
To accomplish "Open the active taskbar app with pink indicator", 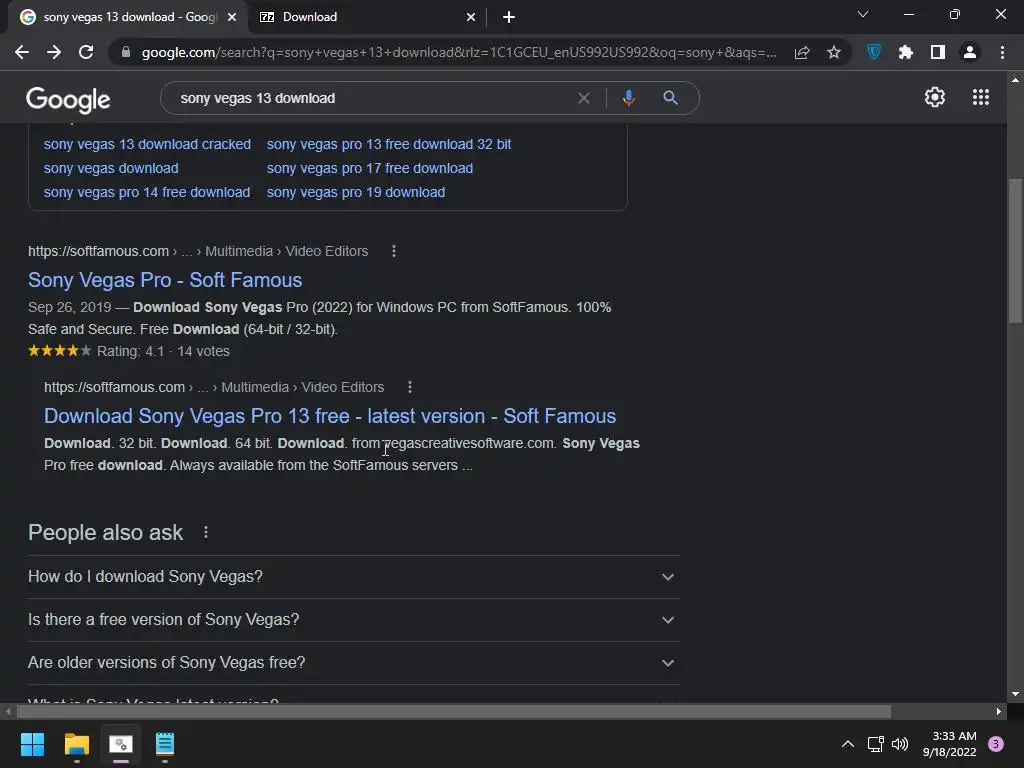I will tap(121, 744).
